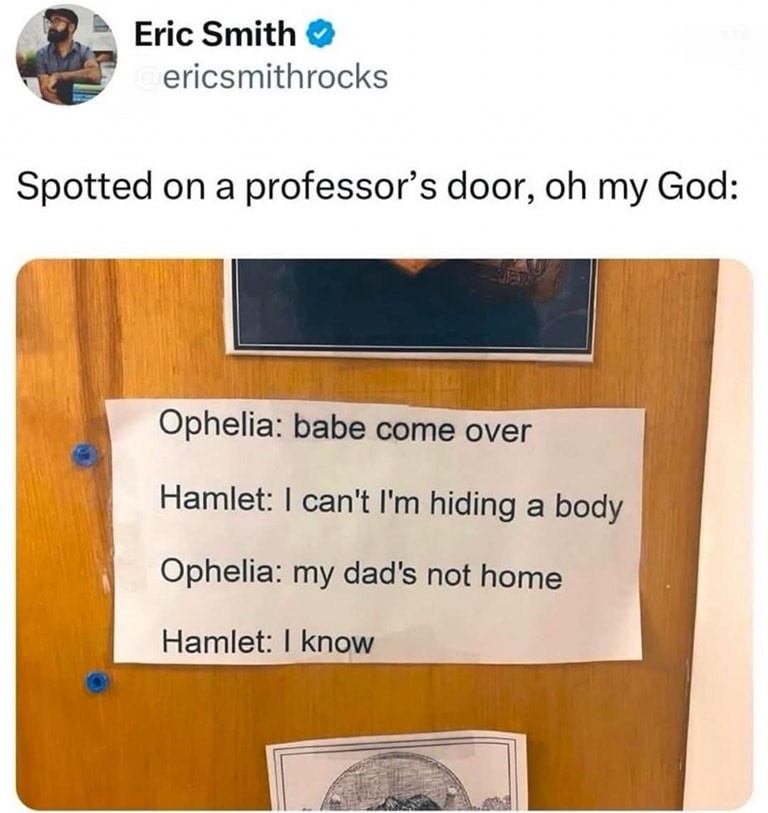Click the line "Ophelia: babe come over"
The height and width of the screenshot is (813, 768).
pos(345,429)
